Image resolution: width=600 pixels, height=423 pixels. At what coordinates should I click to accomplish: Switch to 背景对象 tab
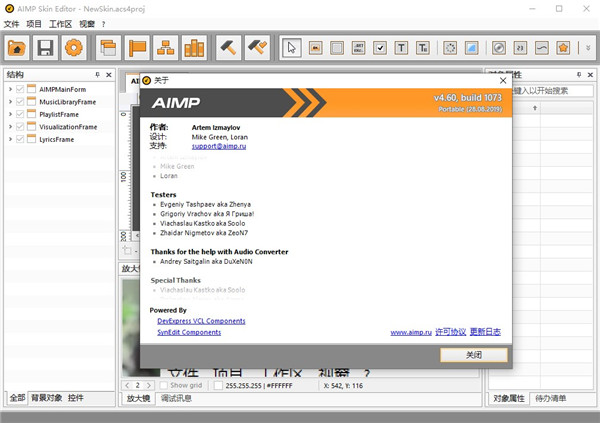(46, 398)
